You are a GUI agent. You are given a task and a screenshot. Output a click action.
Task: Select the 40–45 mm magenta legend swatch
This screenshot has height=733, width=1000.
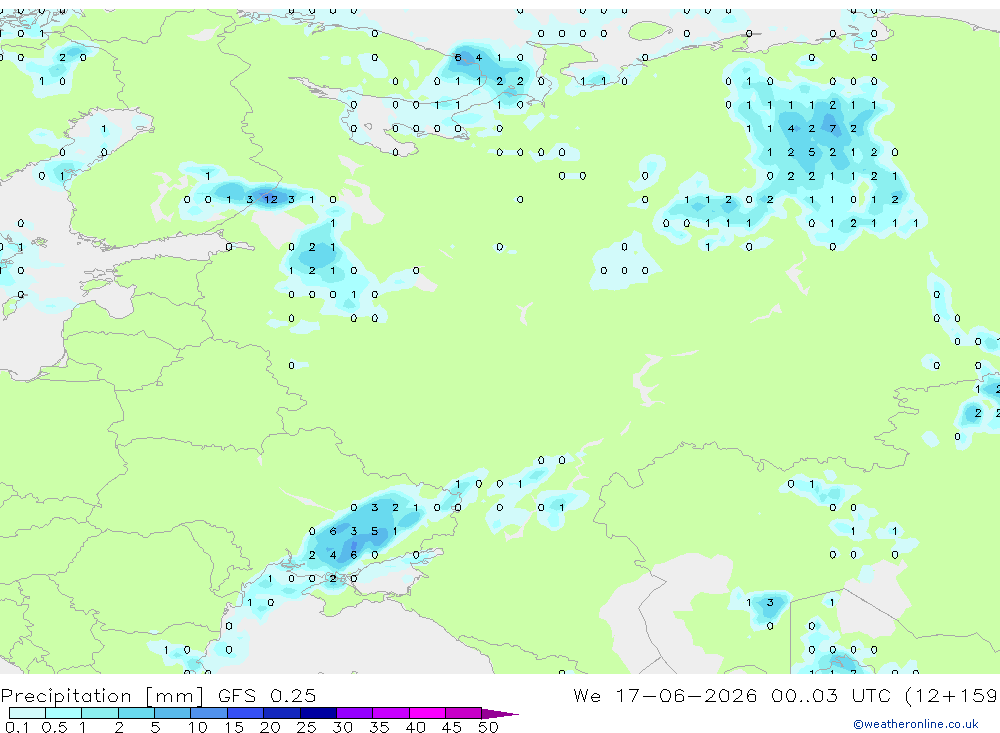tap(427, 713)
